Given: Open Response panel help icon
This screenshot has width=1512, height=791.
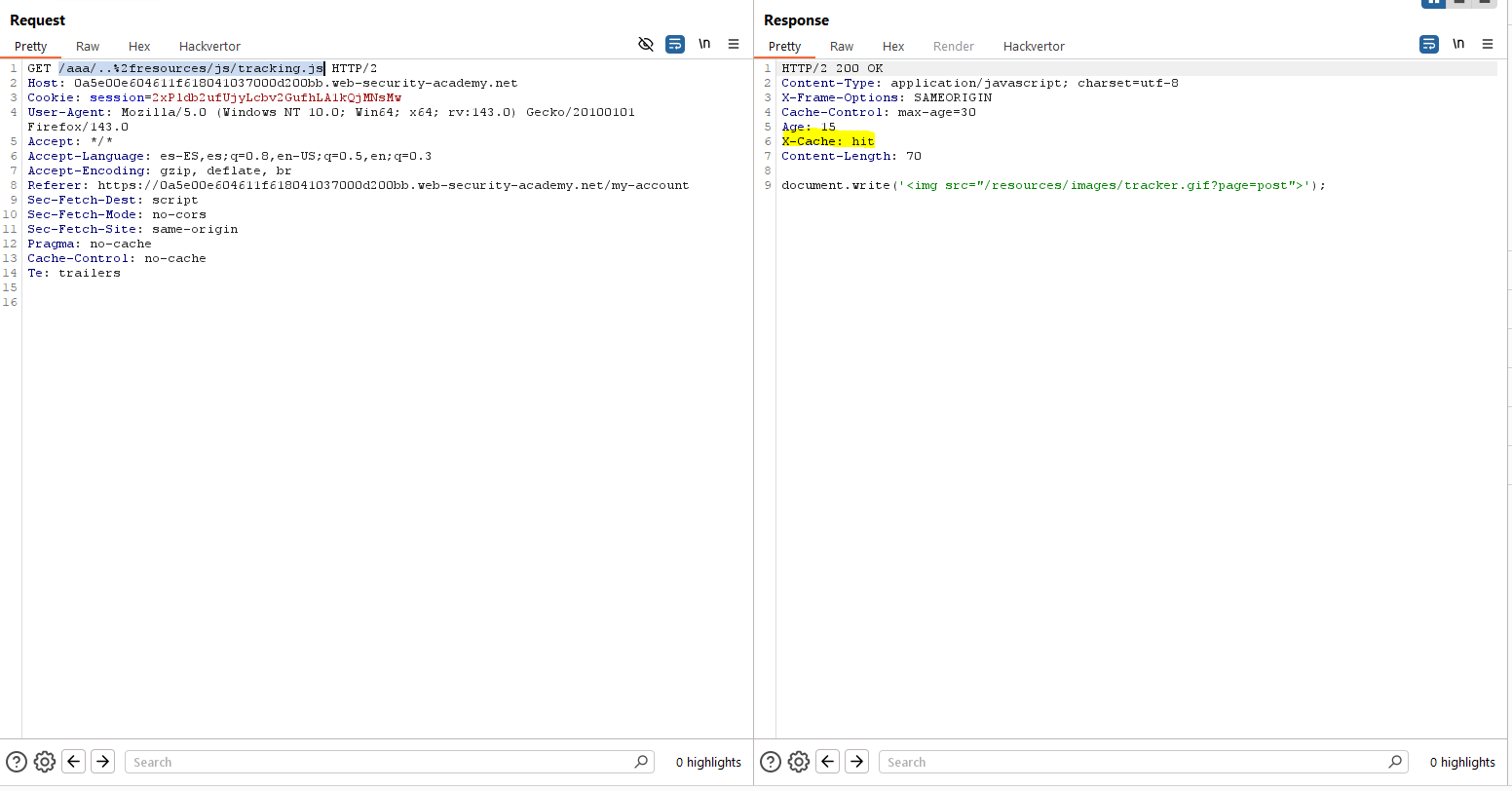Looking at the screenshot, I should [x=770, y=762].
